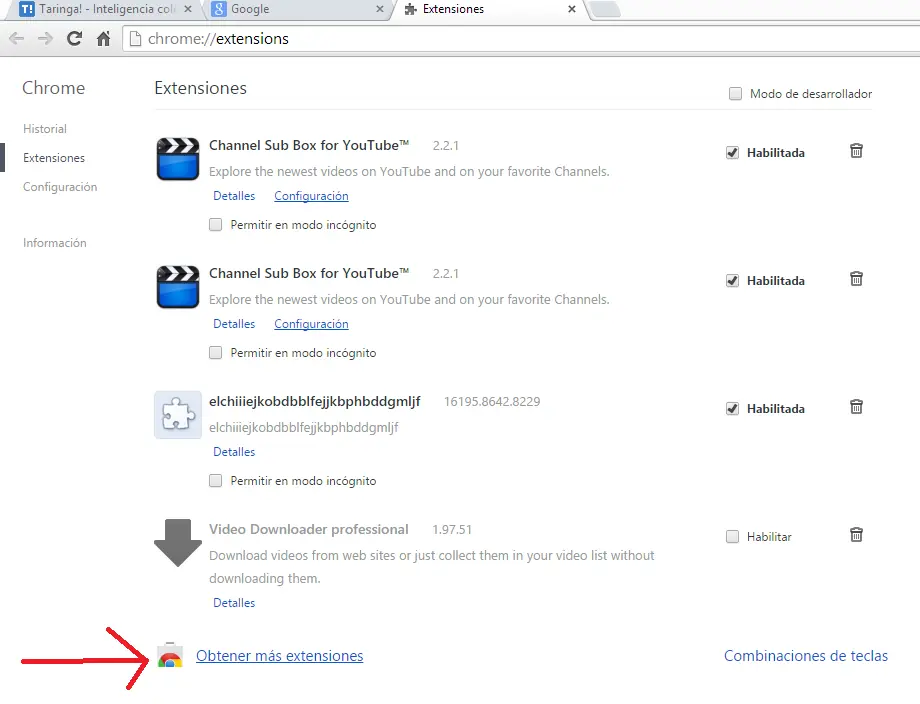
Task: Open Combinaciones de teclas link
Action: click(806, 656)
